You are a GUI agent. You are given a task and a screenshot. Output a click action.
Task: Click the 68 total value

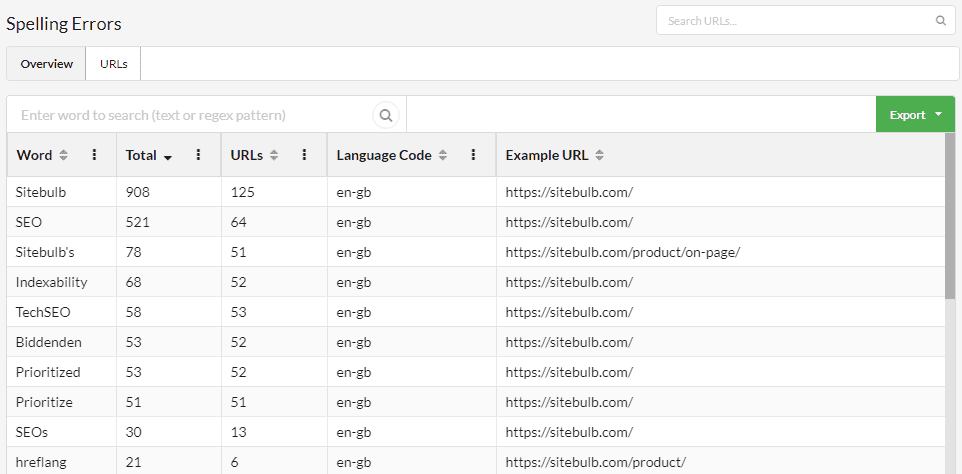click(133, 282)
